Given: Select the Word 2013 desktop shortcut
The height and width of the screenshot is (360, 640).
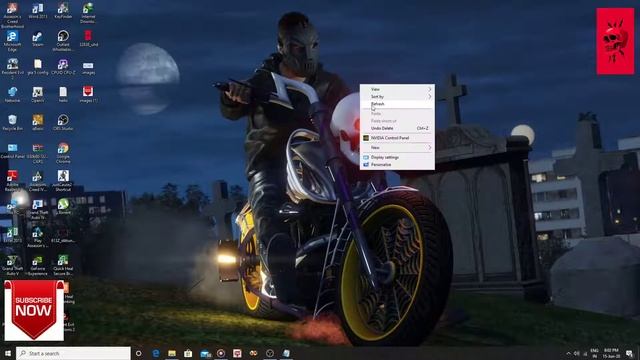Looking at the screenshot, I should coord(38,11).
